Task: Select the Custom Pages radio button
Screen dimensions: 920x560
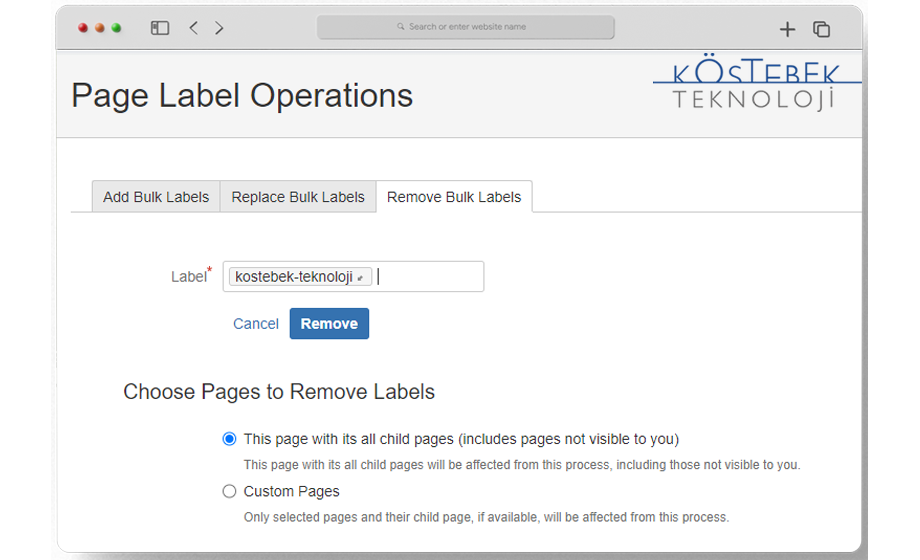Action: coord(229,491)
